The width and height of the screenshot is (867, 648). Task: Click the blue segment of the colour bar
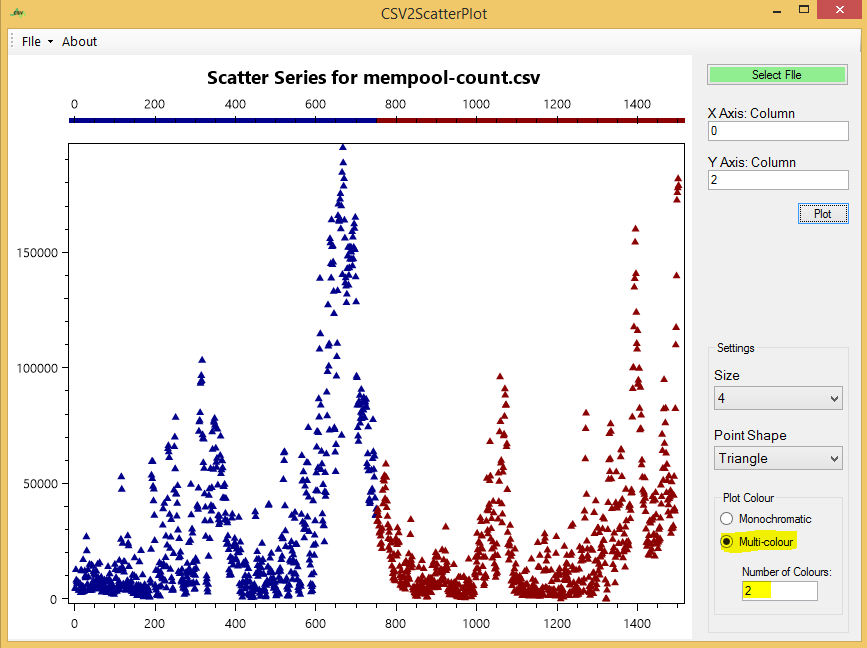(x=223, y=120)
